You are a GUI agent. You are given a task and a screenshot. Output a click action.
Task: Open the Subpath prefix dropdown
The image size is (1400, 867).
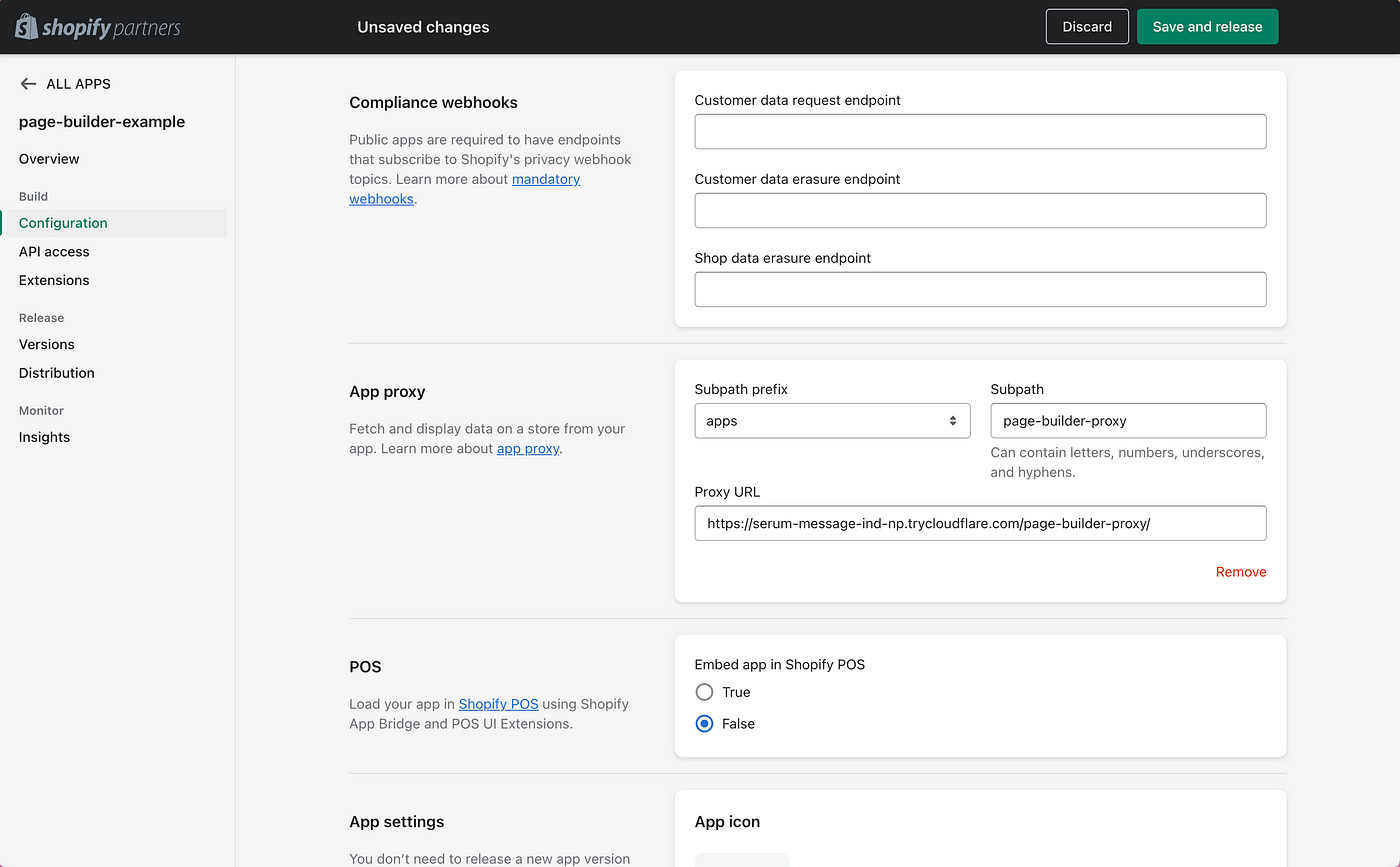pyautogui.click(x=832, y=421)
